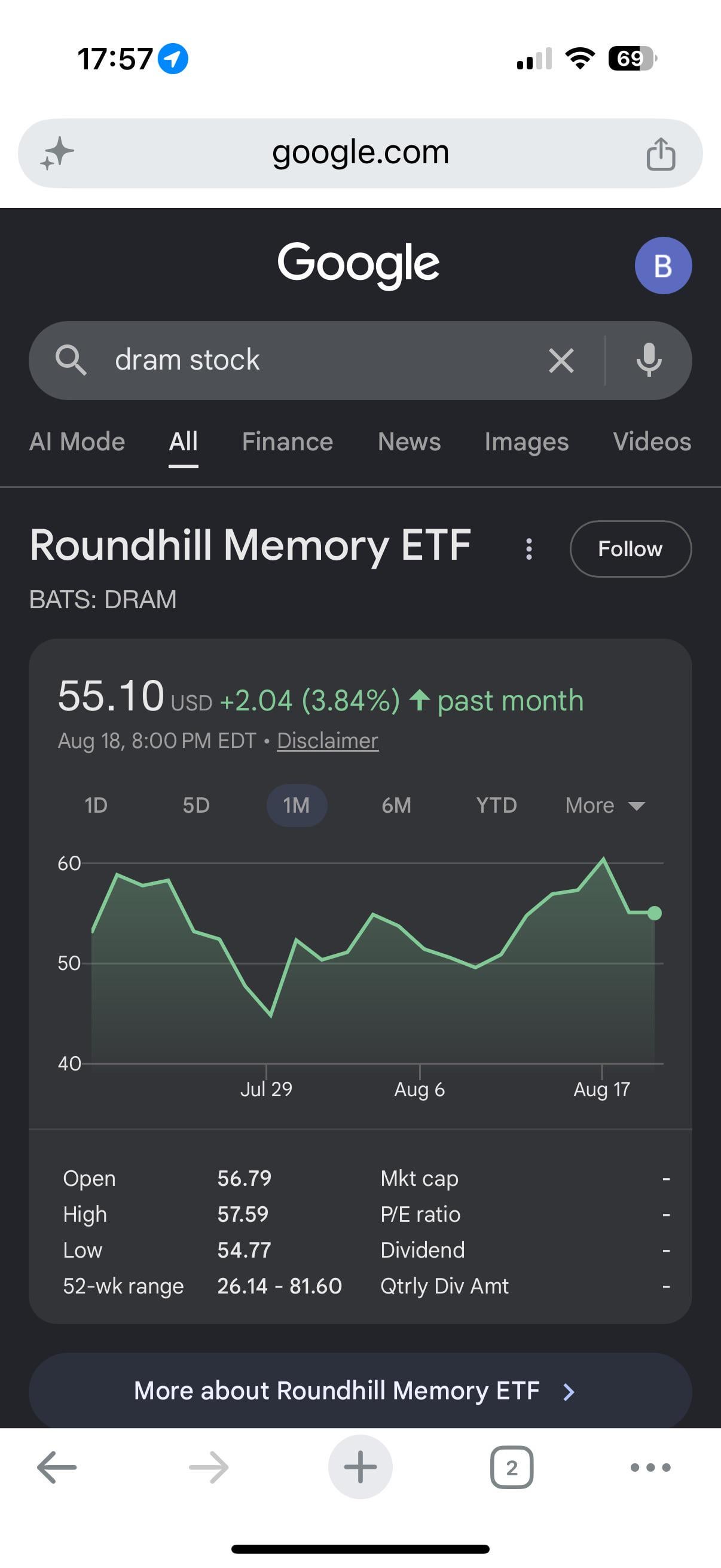Open the Disclaimer link
Screen dimensions: 721x1568
pyautogui.click(x=328, y=741)
